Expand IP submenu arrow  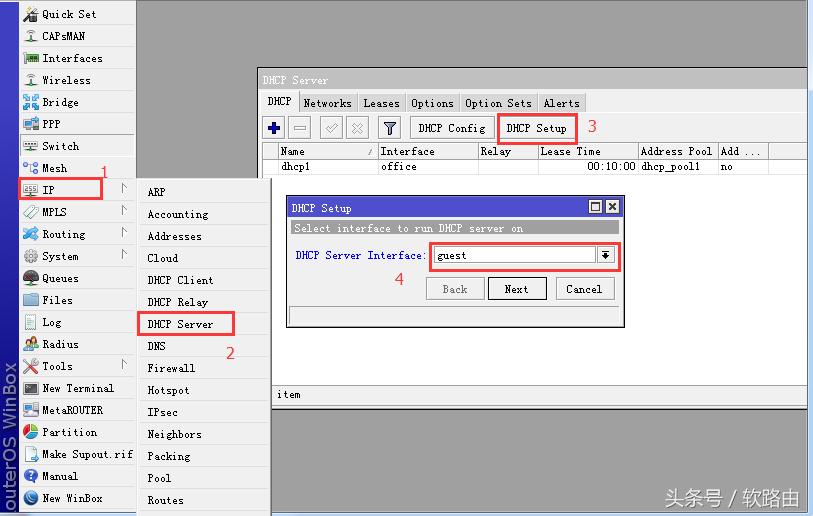pos(124,188)
